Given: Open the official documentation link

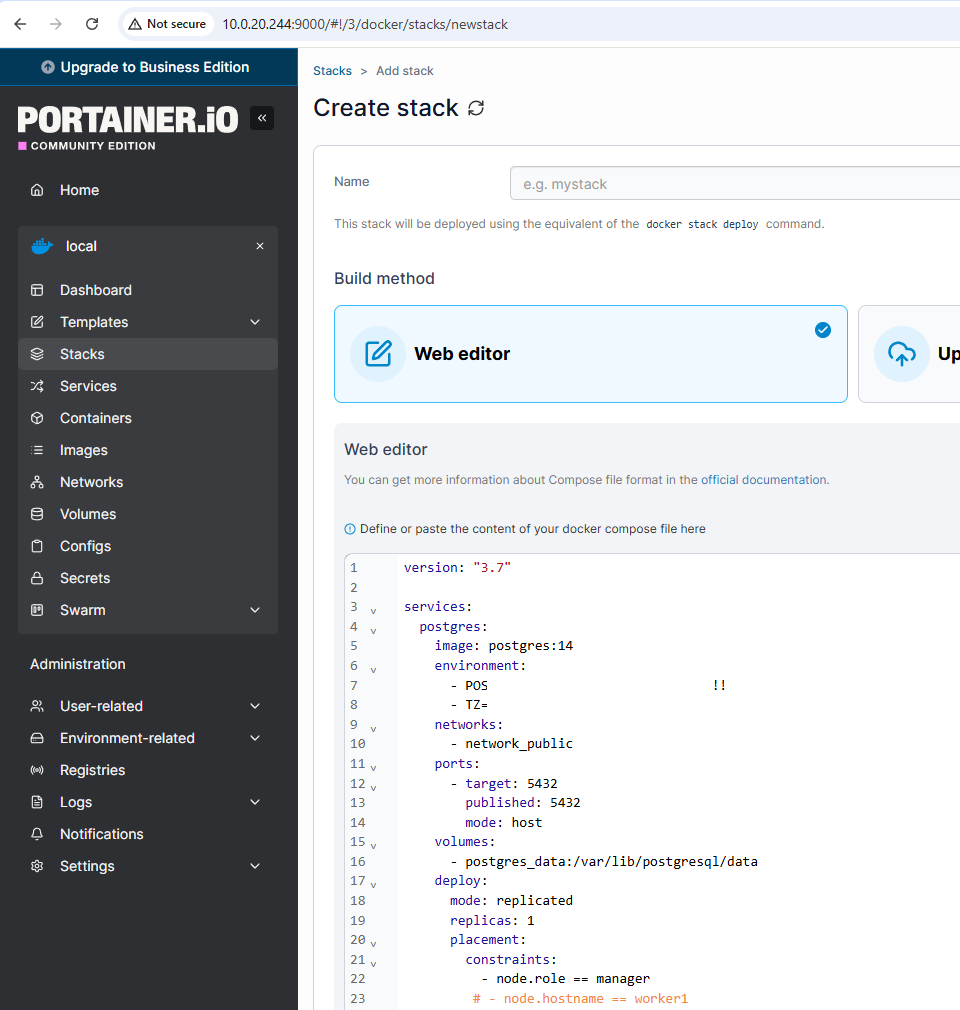Looking at the screenshot, I should (x=763, y=480).
